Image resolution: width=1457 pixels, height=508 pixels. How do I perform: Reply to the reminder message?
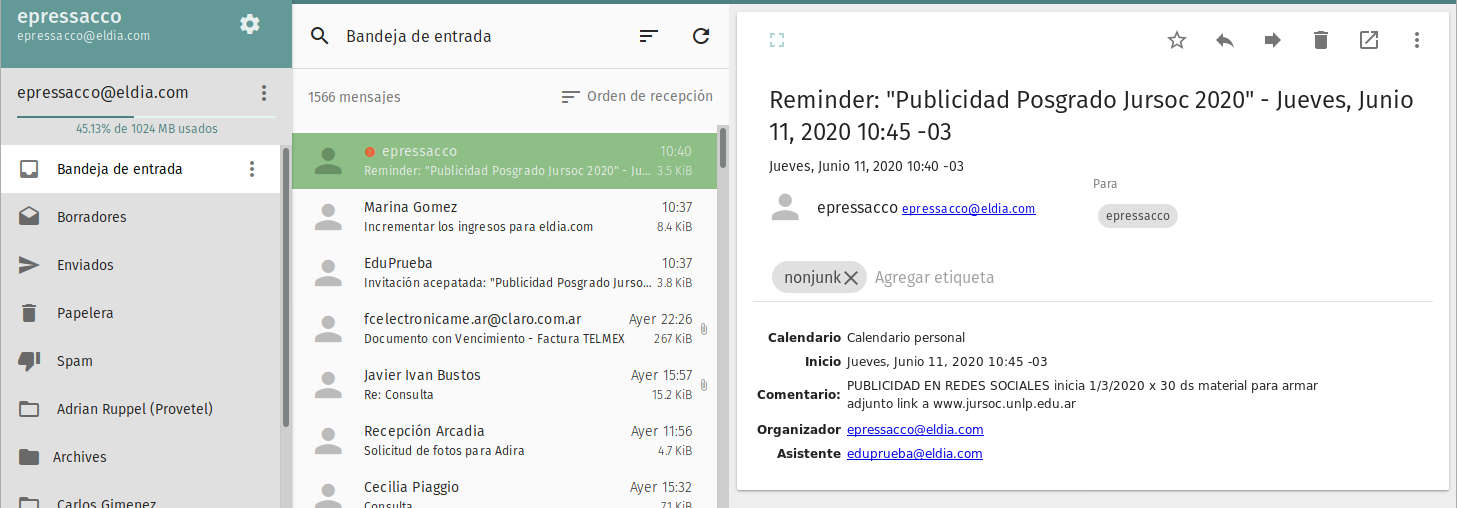coord(1225,40)
